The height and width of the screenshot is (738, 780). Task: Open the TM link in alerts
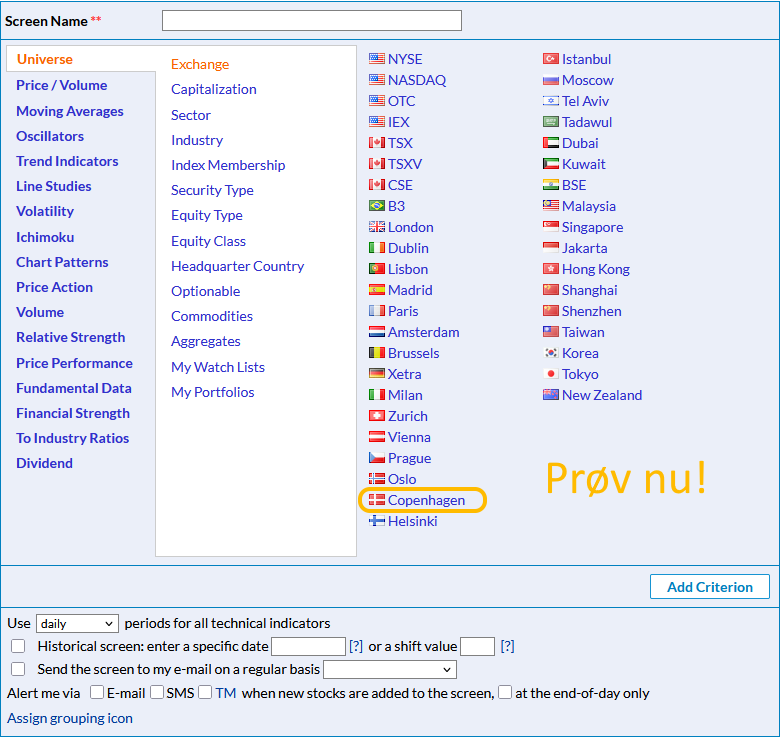226,693
